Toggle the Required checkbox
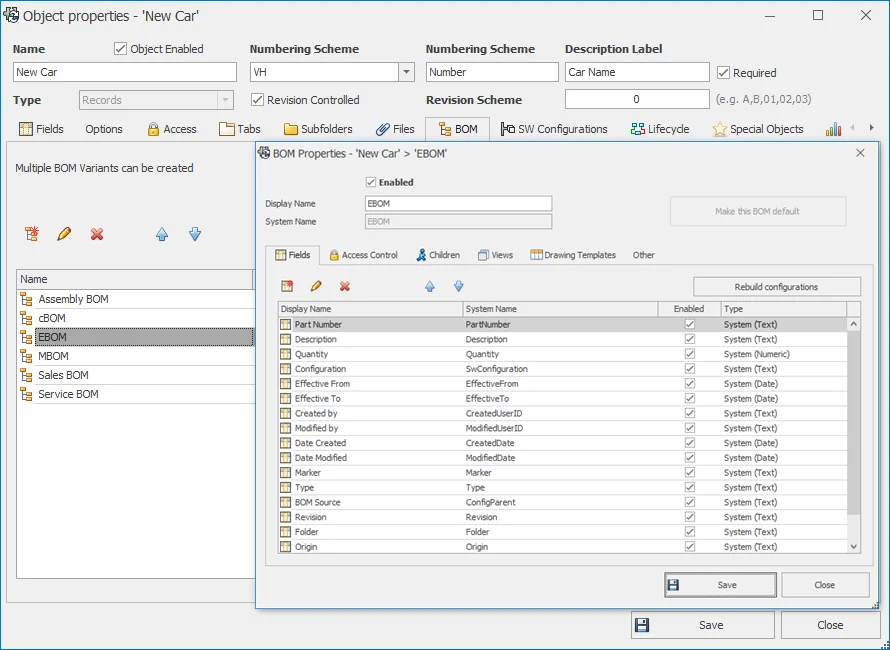Screen dimensions: 890x650 coord(724,73)
